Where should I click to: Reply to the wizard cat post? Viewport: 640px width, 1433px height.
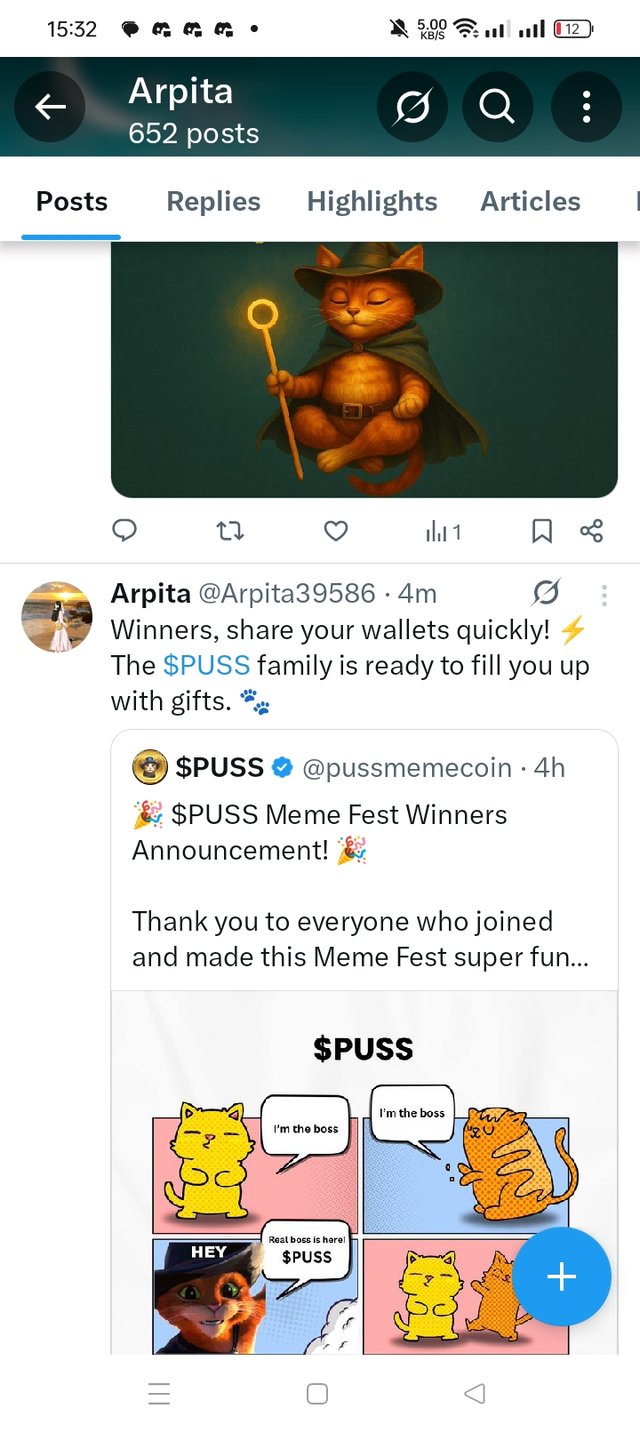124,531
